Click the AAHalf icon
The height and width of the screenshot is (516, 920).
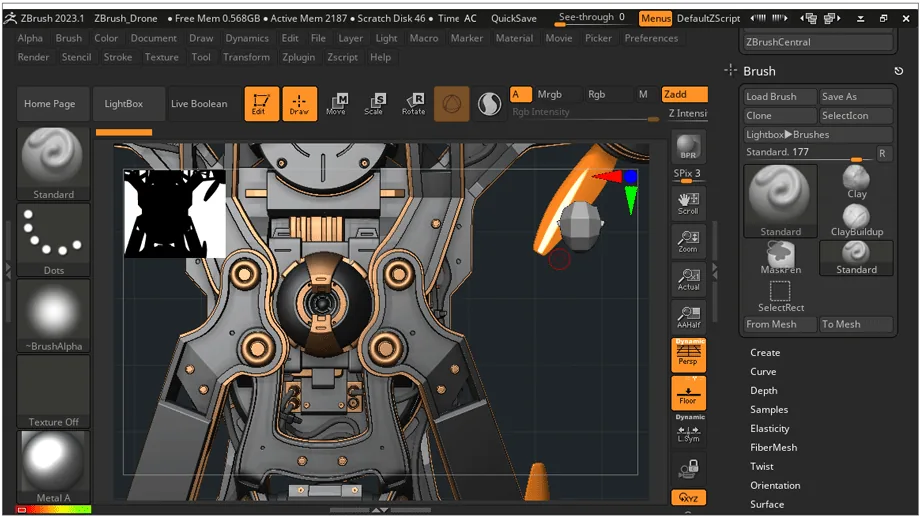point(688,317)
